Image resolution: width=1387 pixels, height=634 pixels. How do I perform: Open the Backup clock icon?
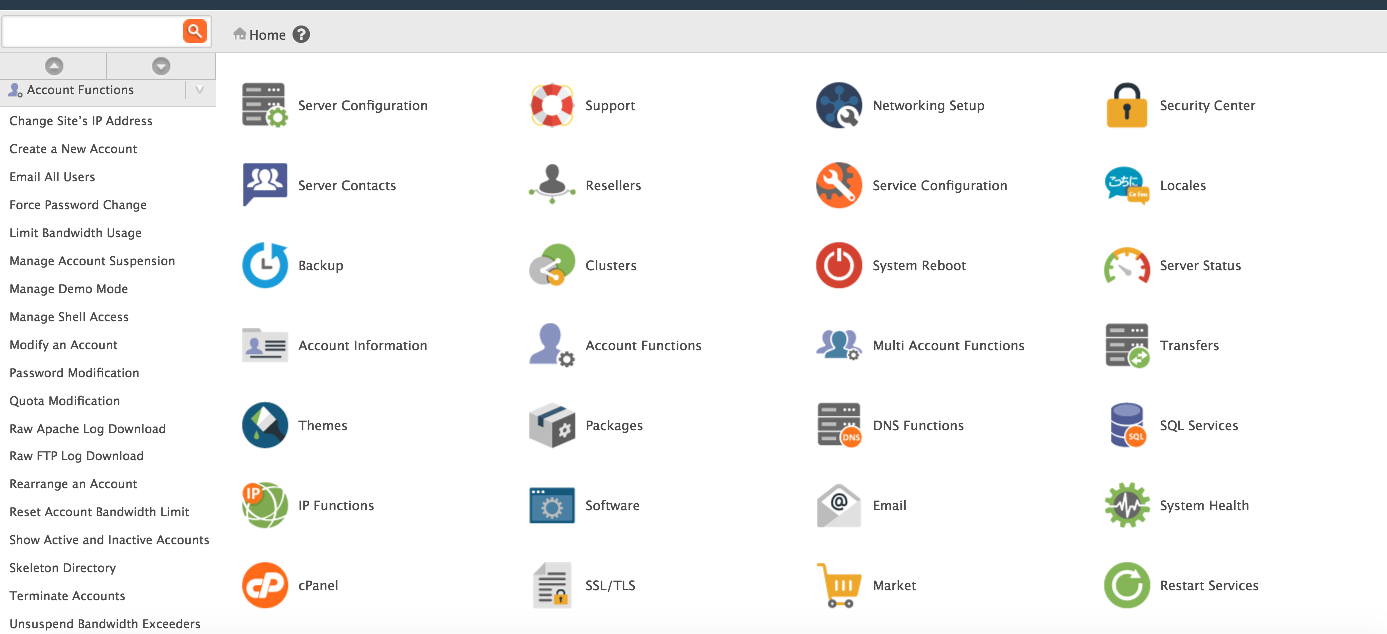coord(264,265)
